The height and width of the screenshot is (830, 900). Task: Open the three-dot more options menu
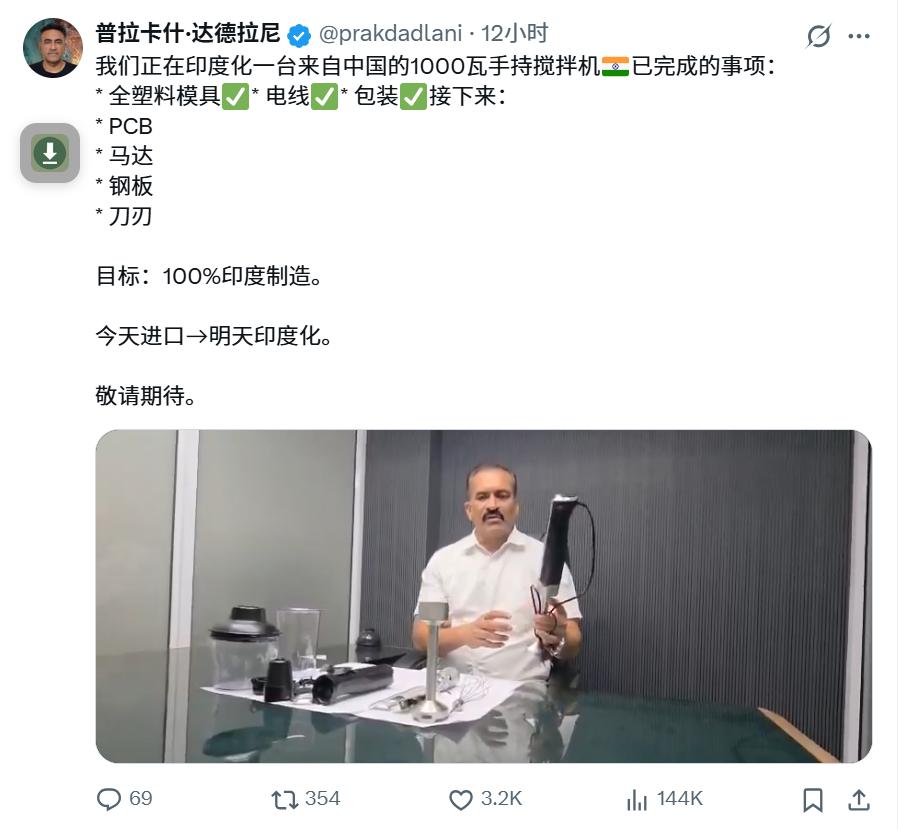click(859, 36)
